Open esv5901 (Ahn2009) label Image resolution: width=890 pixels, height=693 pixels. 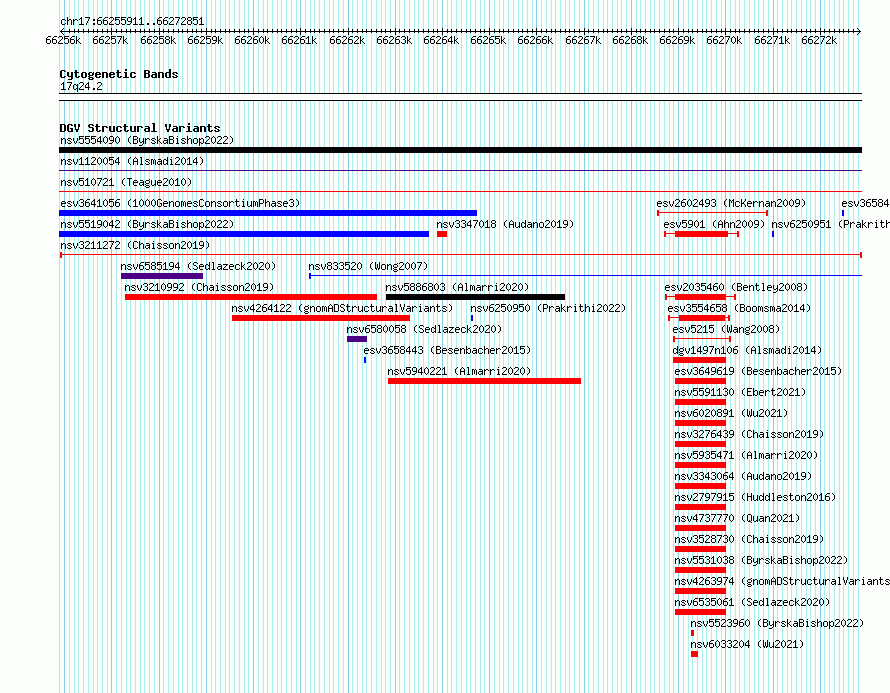click(715, 224)
